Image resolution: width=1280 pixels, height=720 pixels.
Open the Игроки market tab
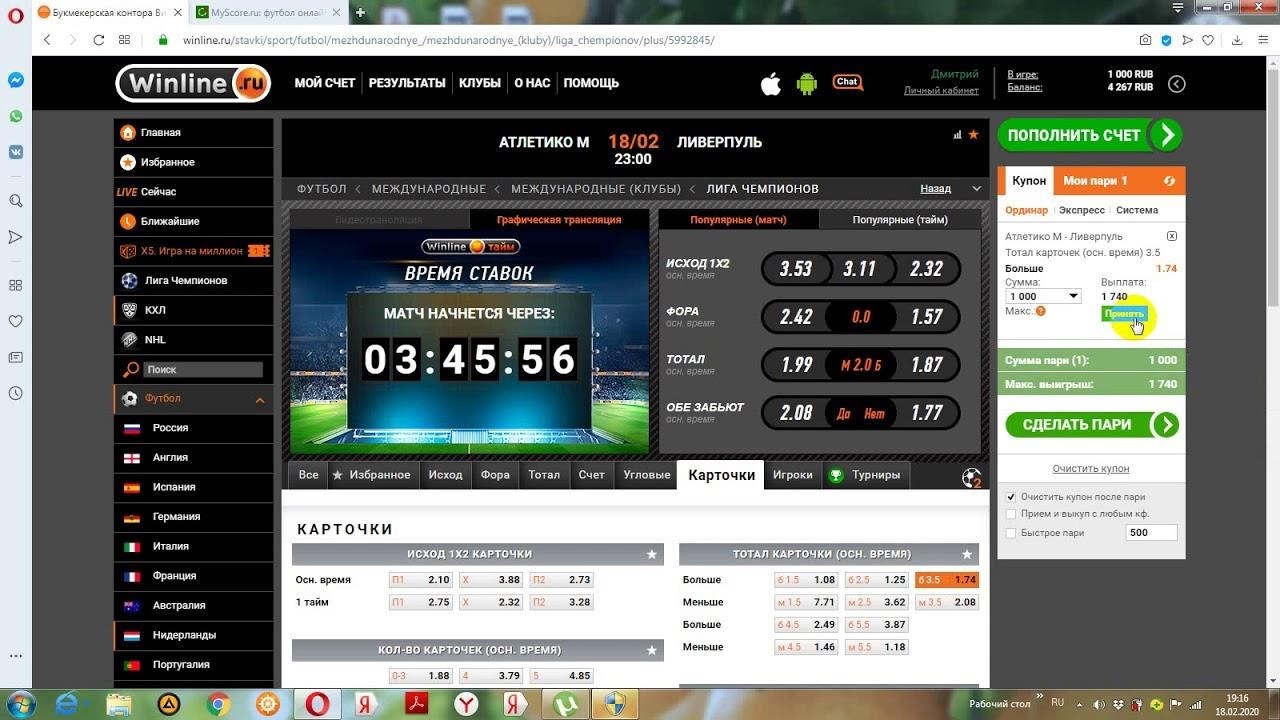pos(792,475)
